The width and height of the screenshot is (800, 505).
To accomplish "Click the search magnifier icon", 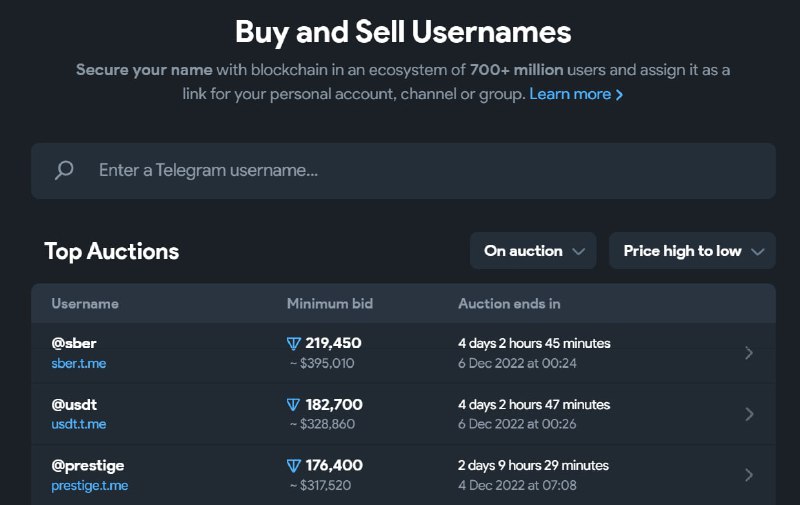I will tap(64, 170).
